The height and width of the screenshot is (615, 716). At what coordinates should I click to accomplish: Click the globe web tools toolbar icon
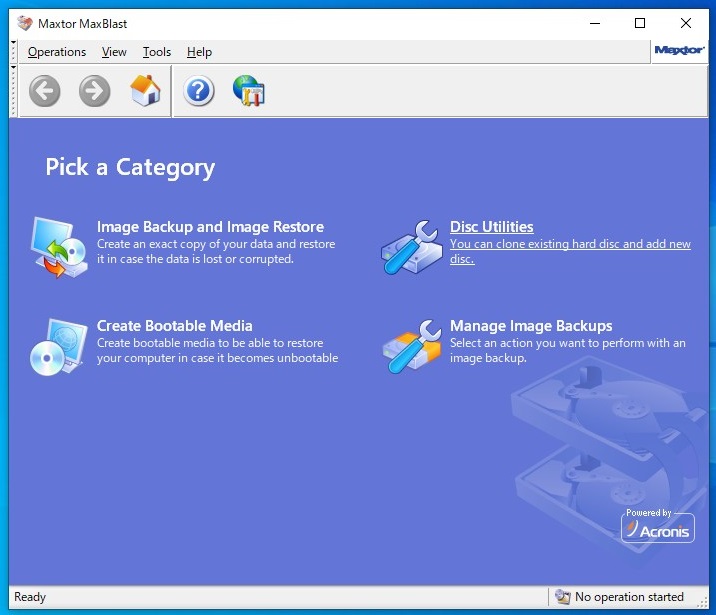coord(249,90)
